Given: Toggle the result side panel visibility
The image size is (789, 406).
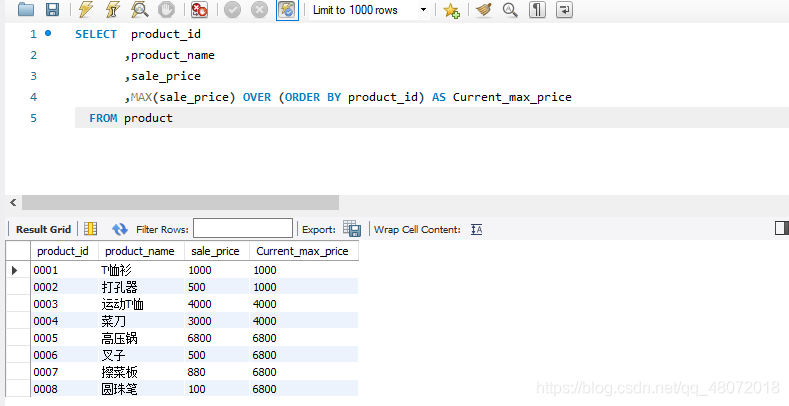Looking at the screenshot, I should point(782,228).
